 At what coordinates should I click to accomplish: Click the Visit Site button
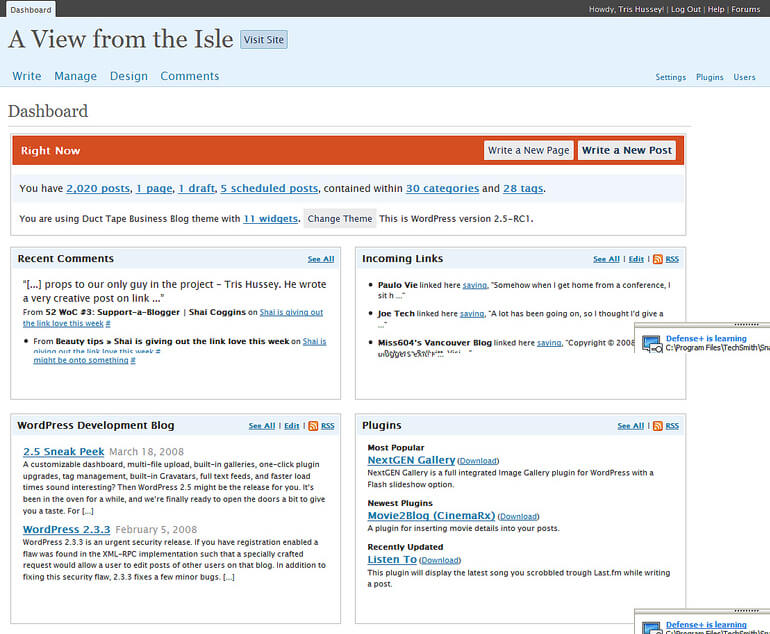(264, 40)
